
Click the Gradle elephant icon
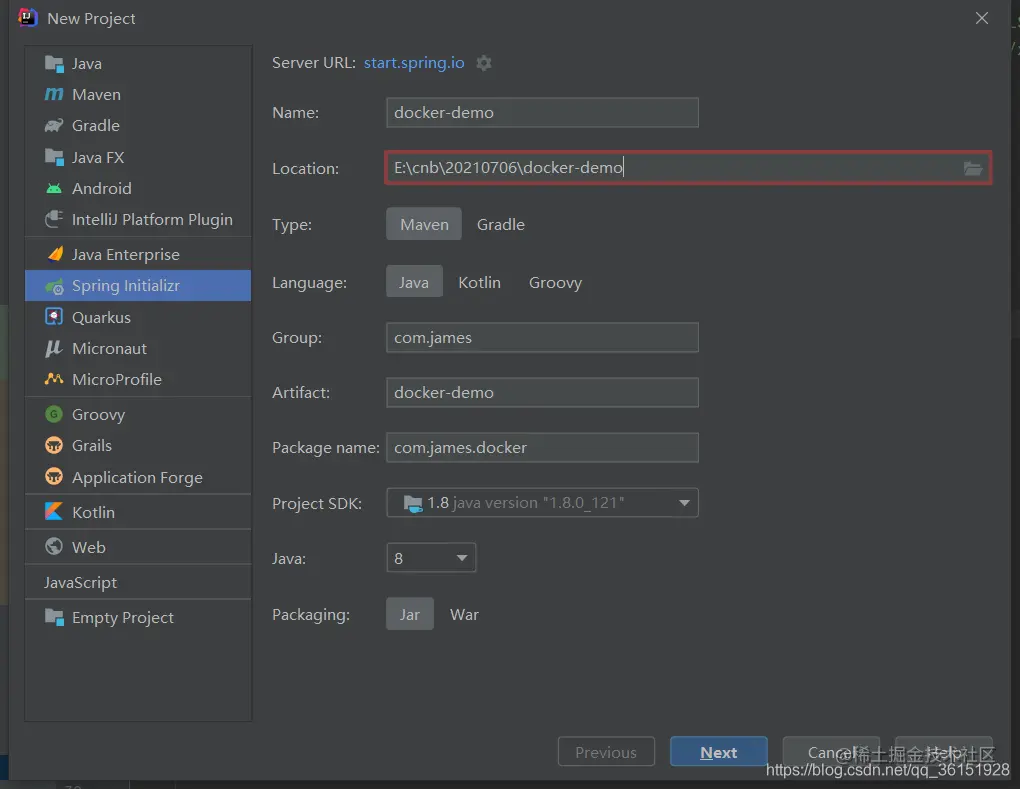[54, 126]
